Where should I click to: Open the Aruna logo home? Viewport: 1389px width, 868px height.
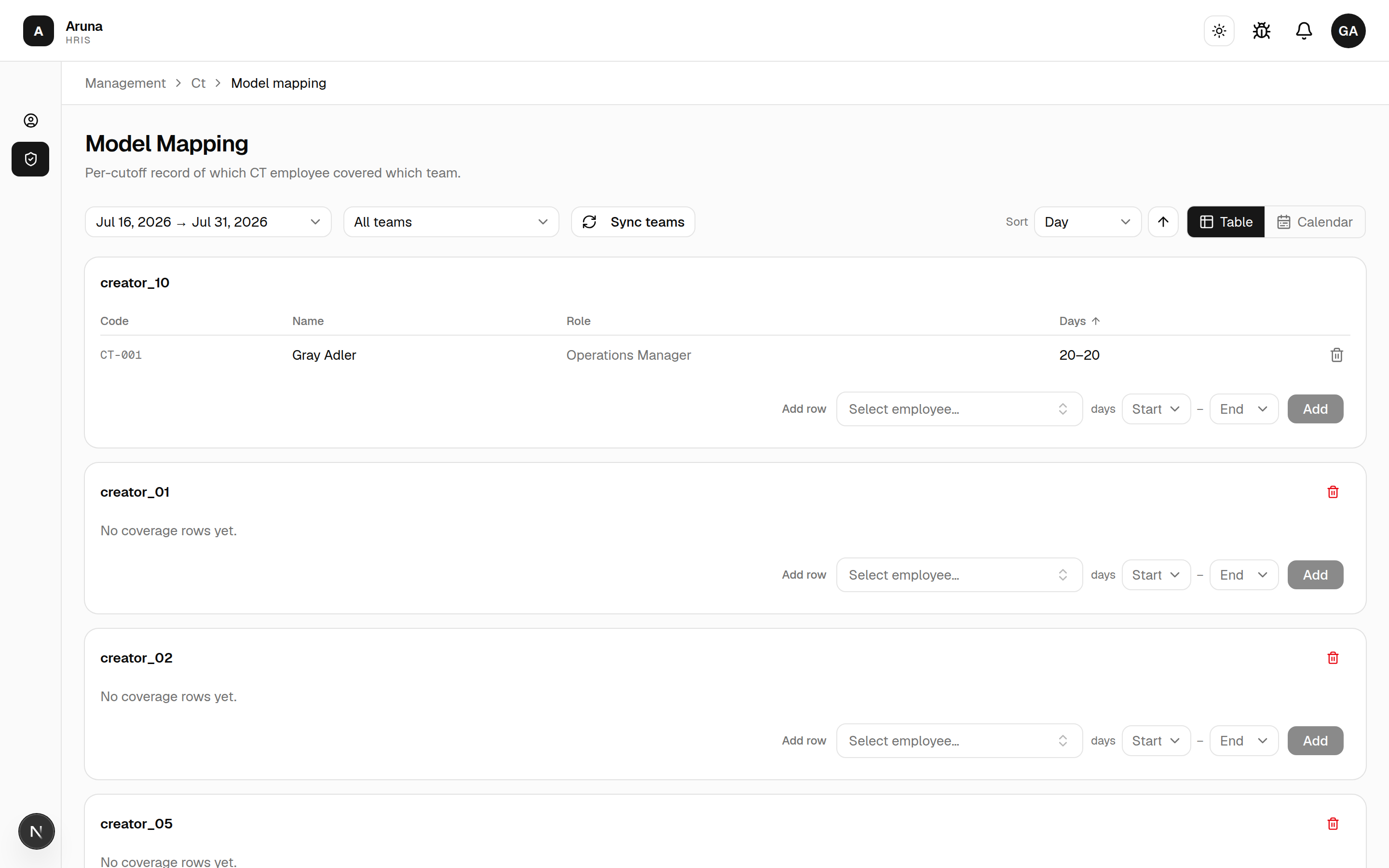coord(39,31)
